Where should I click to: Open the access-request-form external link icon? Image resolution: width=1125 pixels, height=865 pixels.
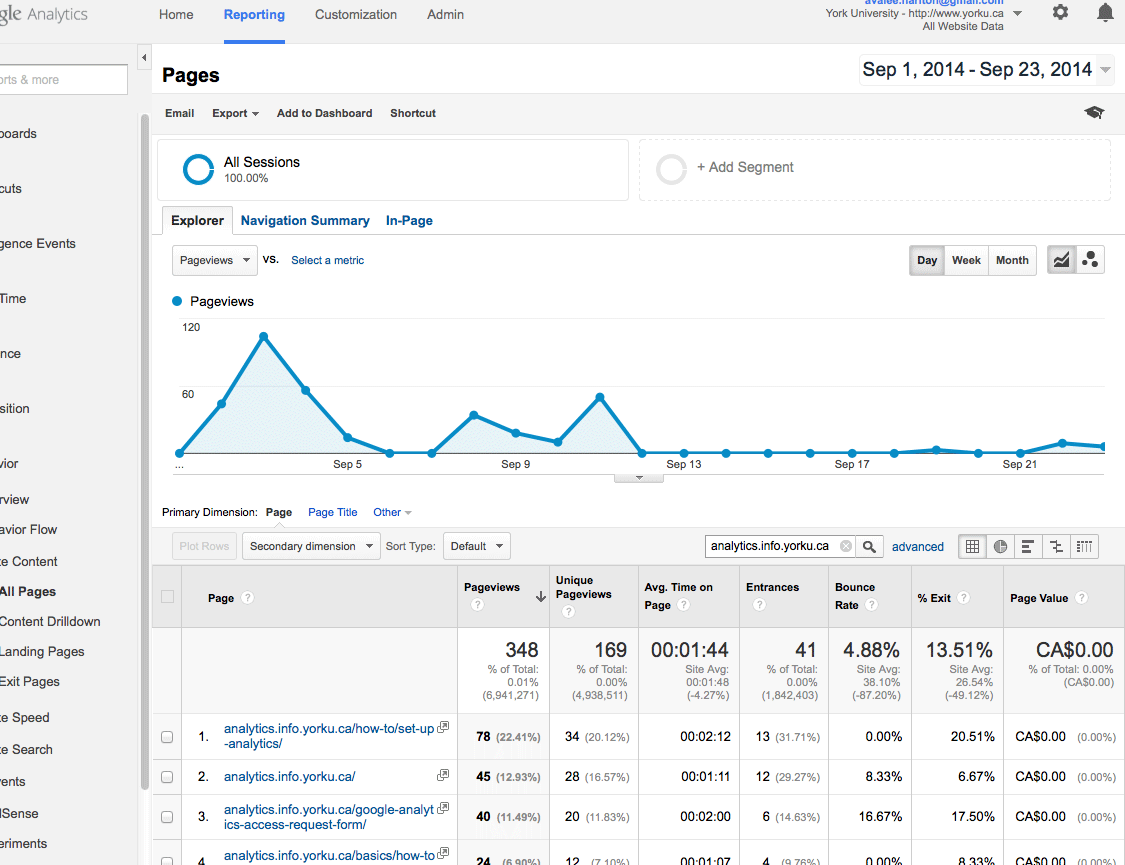tap(443, 808)
